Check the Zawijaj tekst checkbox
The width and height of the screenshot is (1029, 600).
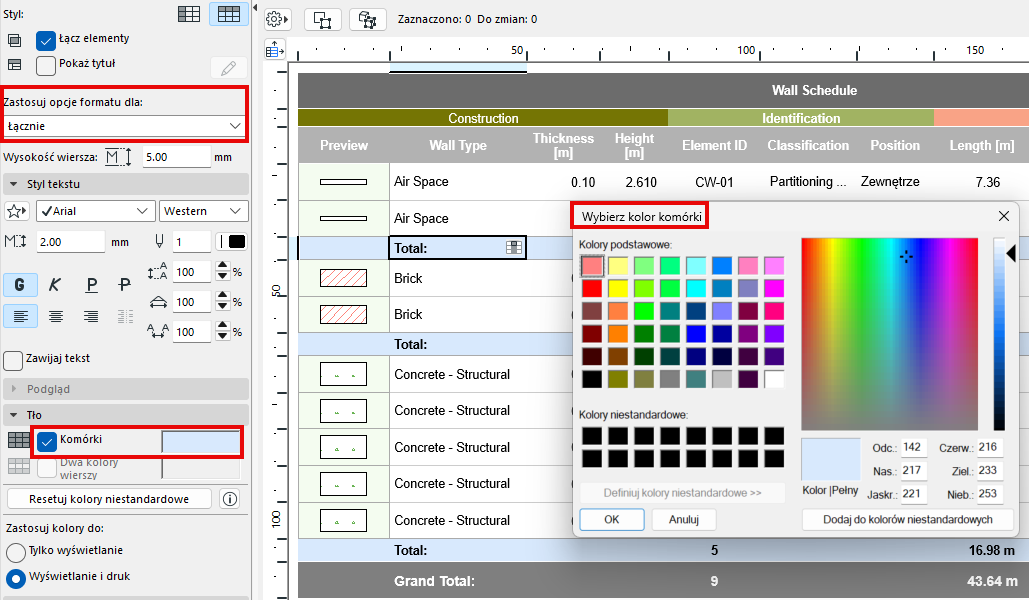13,360
